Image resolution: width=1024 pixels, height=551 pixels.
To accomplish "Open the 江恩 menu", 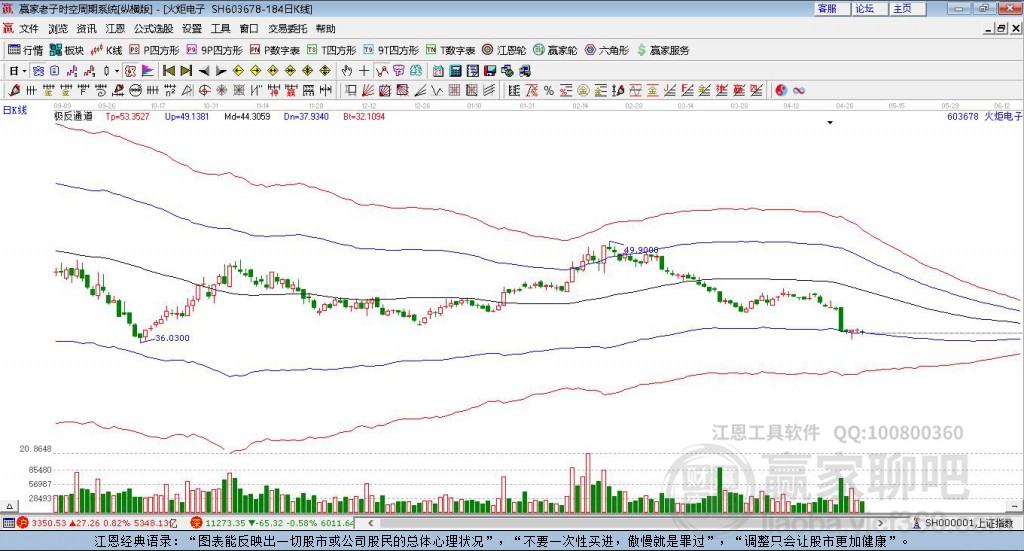I will point(115,29).
